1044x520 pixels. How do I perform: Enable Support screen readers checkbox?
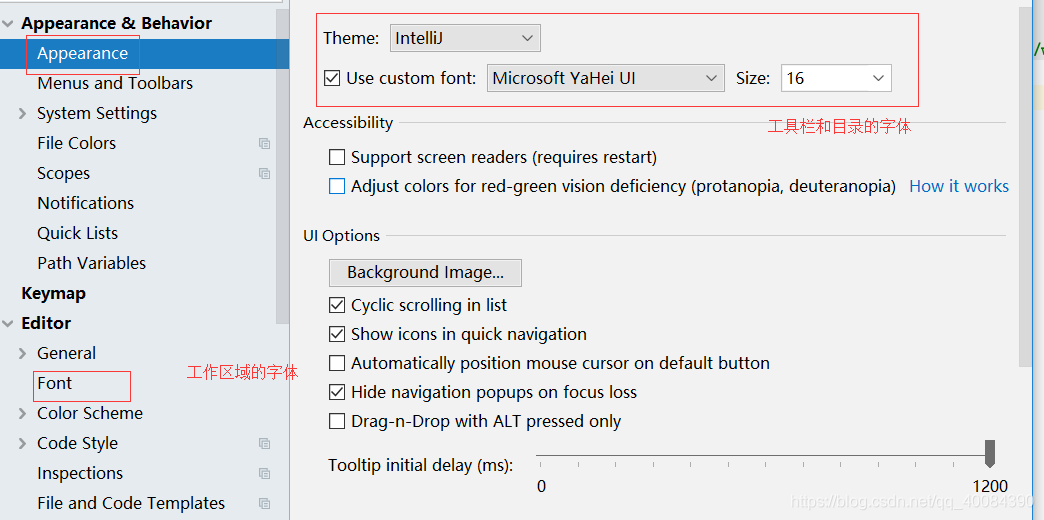click(338, 158)
